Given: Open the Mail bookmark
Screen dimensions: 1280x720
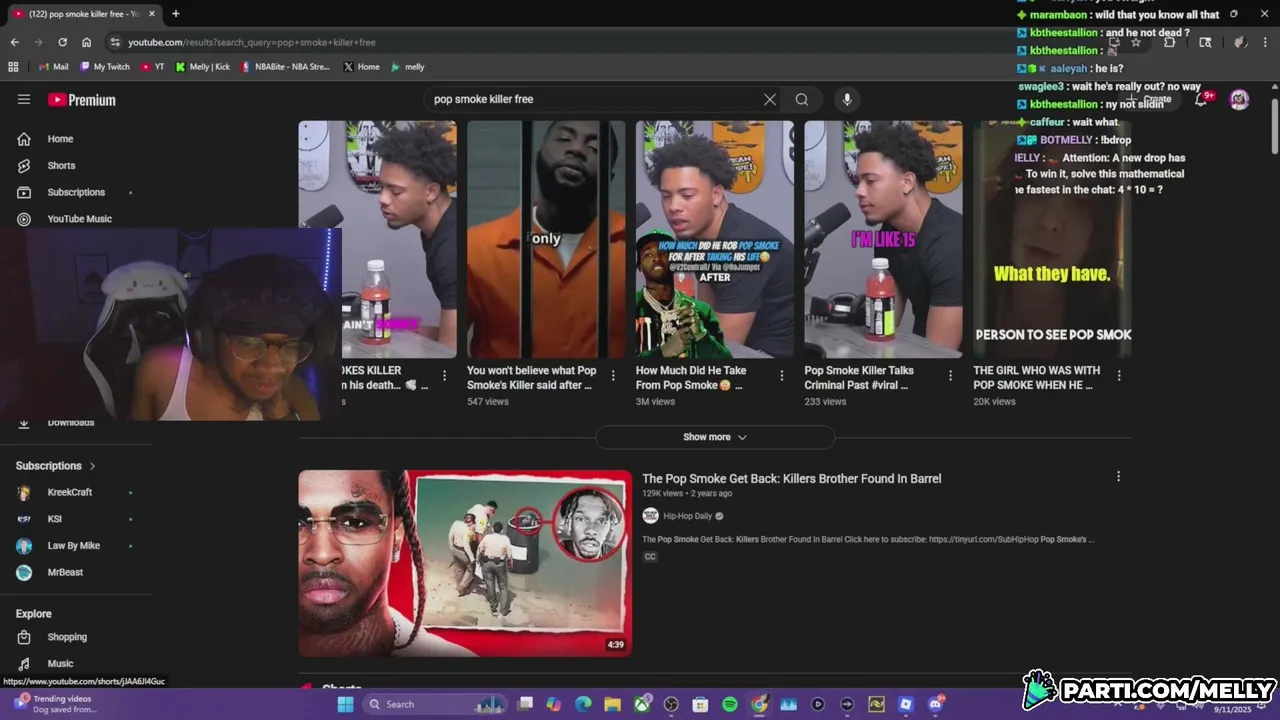Looking at the screenshot, I should (x=54, y=67).
